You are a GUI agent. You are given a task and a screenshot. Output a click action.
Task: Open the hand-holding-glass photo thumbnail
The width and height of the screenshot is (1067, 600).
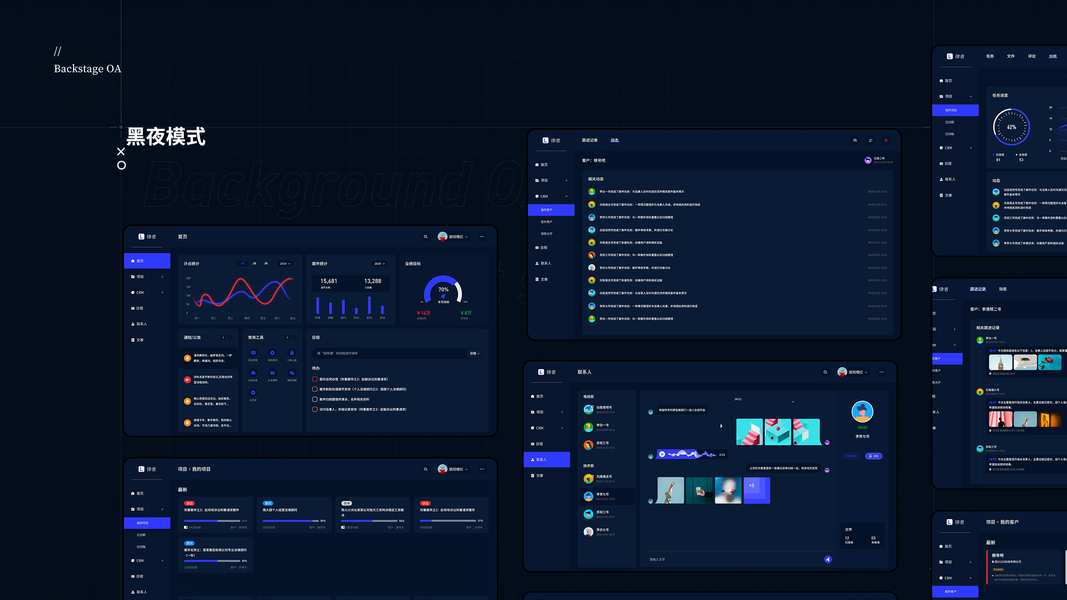(x=699, y=490)
